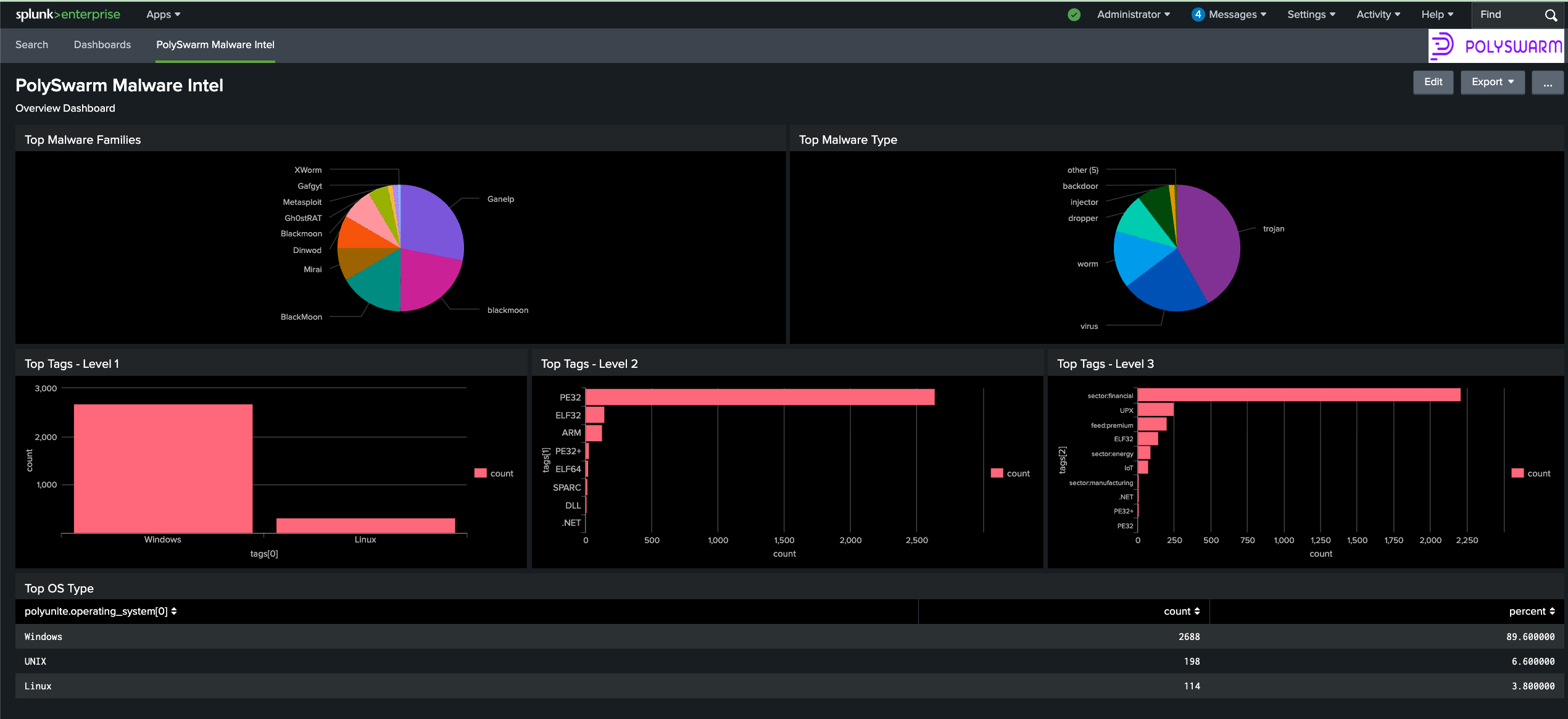
Task: Toggle count legend swatch in Level 2 chart
Action: pyautogui.click(x=997, y=473)
